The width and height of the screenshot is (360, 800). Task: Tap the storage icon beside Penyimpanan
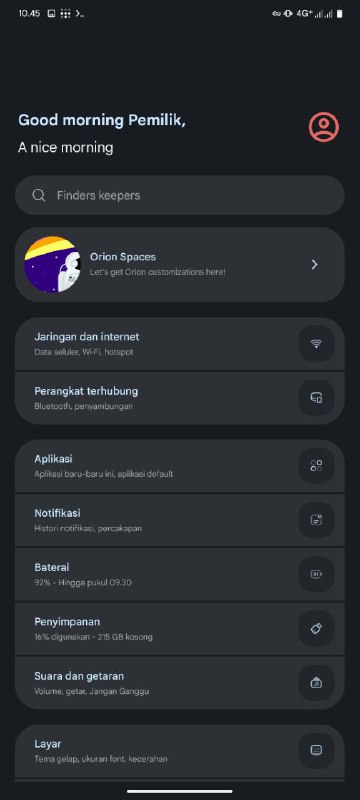[316, 629]
